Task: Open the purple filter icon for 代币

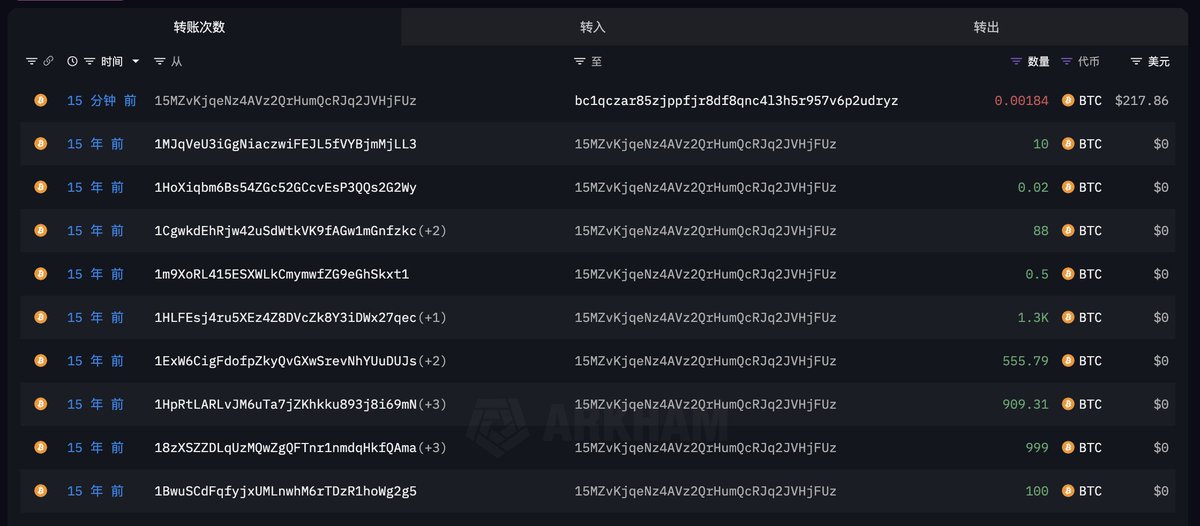Action: pyautogui.click(x=1067, y=62)
